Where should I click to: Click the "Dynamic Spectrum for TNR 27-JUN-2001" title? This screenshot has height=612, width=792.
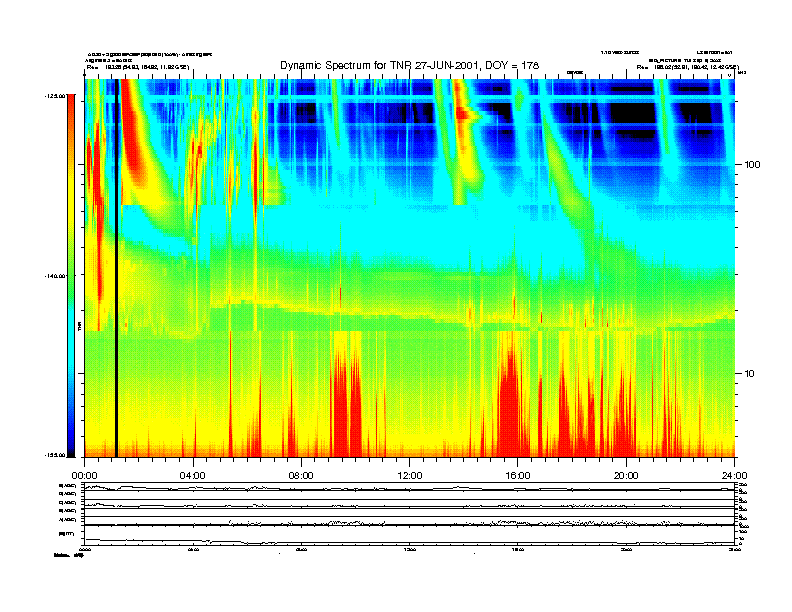coord(409,65)
